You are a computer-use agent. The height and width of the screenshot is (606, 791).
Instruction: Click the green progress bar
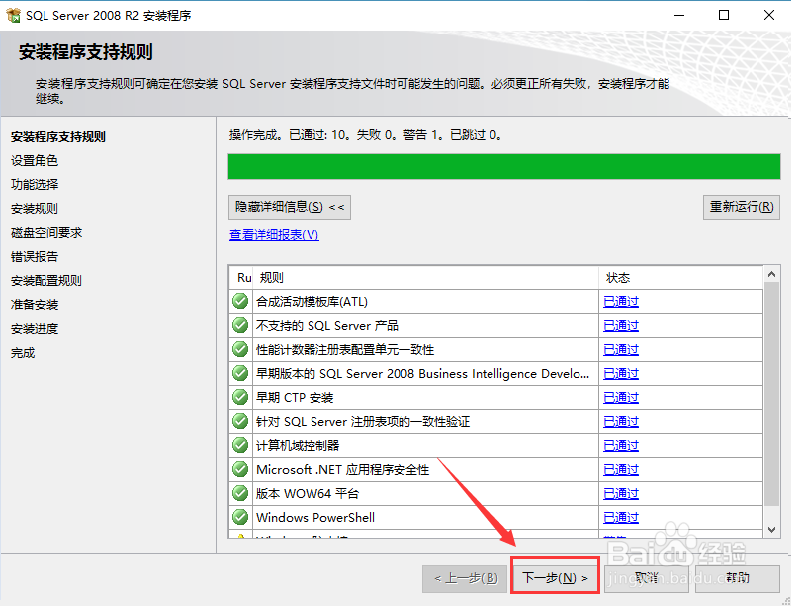pos(504,167)
